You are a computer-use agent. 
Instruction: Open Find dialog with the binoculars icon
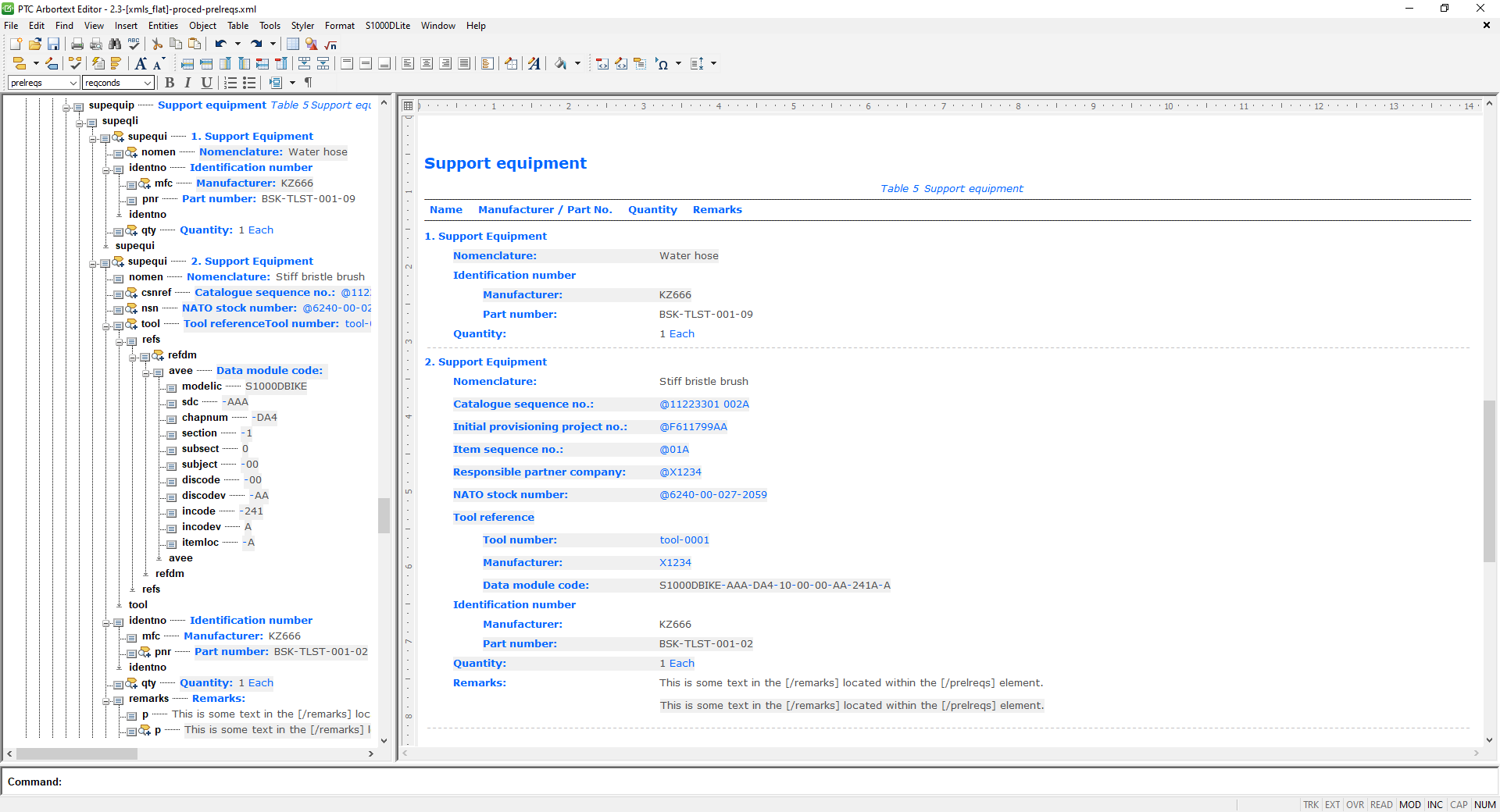[x=115, y=45]
